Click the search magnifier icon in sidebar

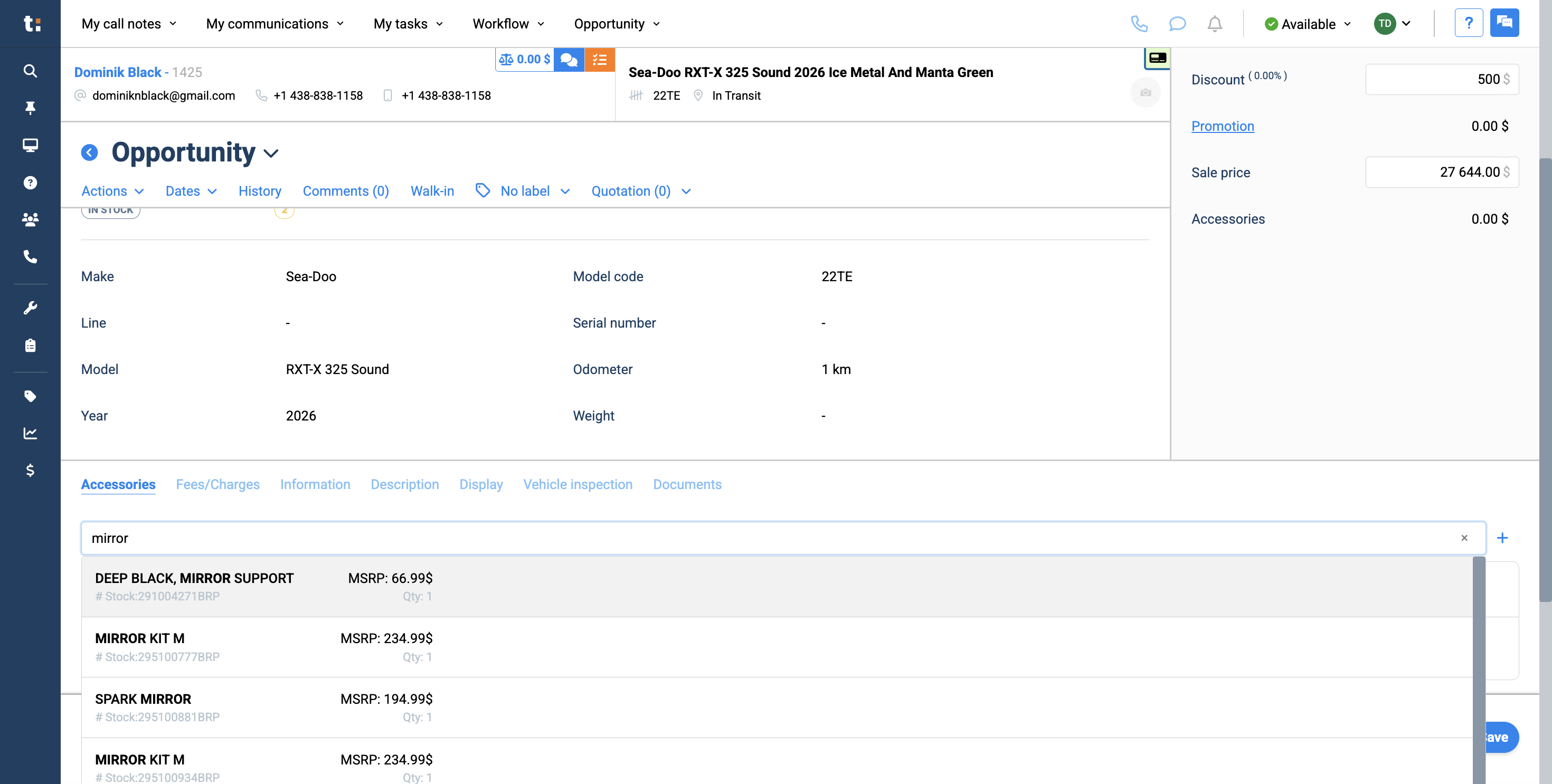pyautogui.click(x=30, y=71)
